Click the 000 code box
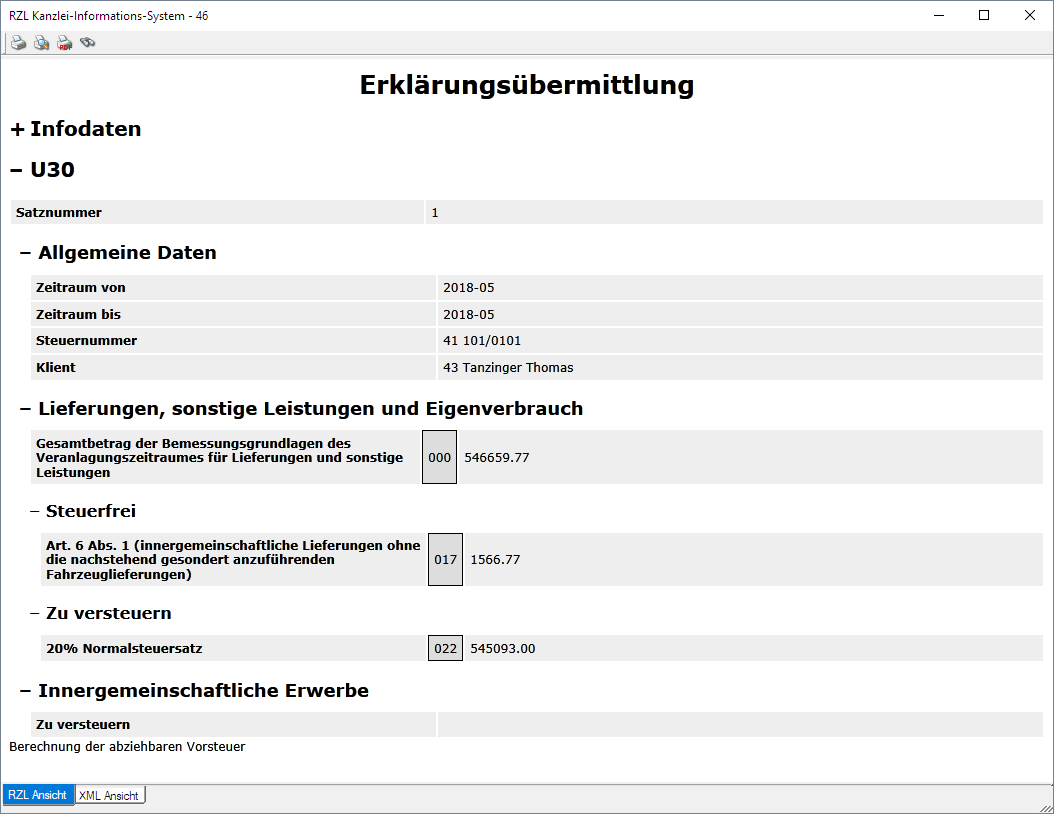Image resolution: width=1054 pixels, height=814 pixels. (x=440, y=457)
